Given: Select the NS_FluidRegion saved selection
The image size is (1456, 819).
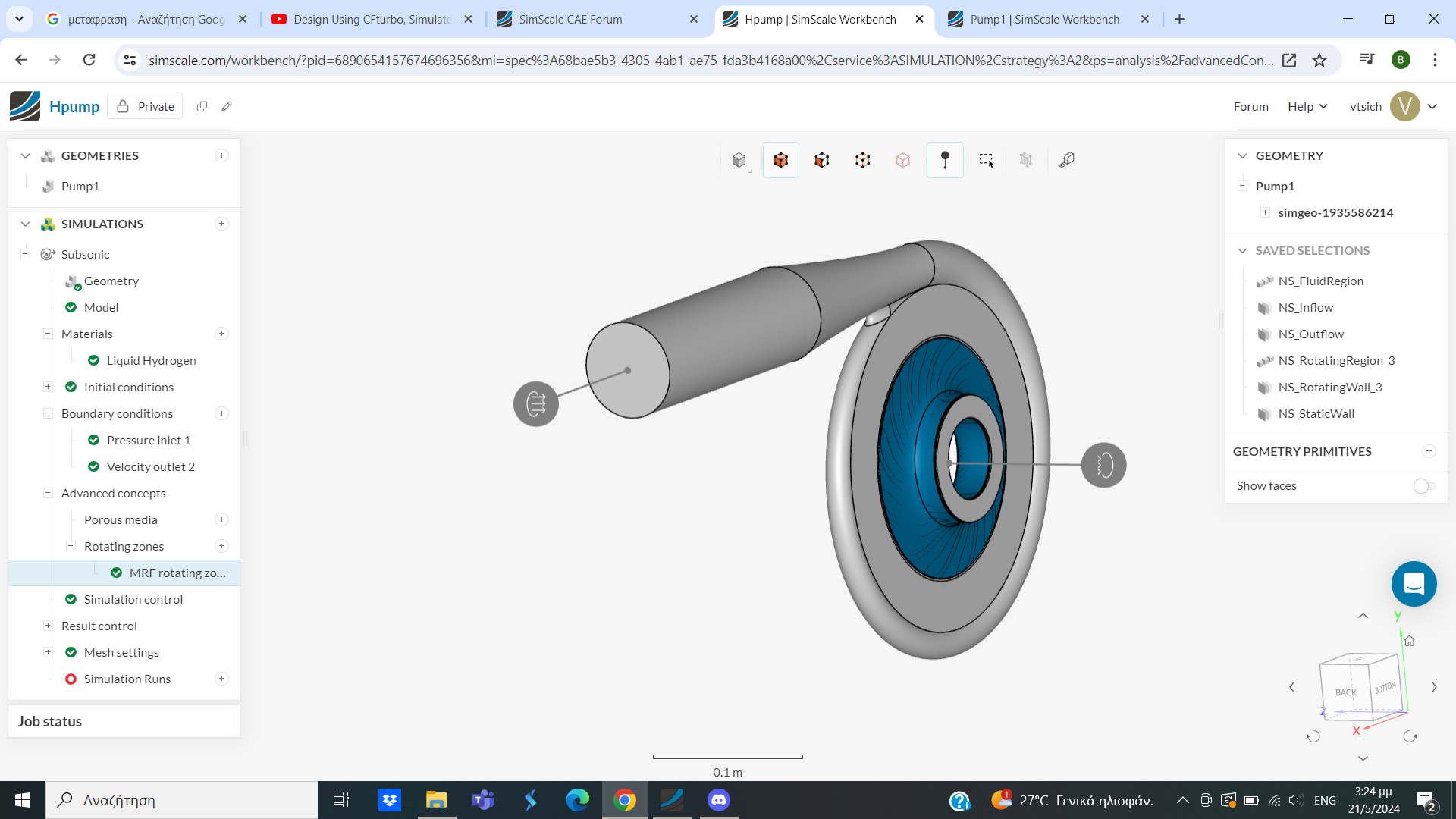Looking at the screenshot, I should pos(1320,281).
